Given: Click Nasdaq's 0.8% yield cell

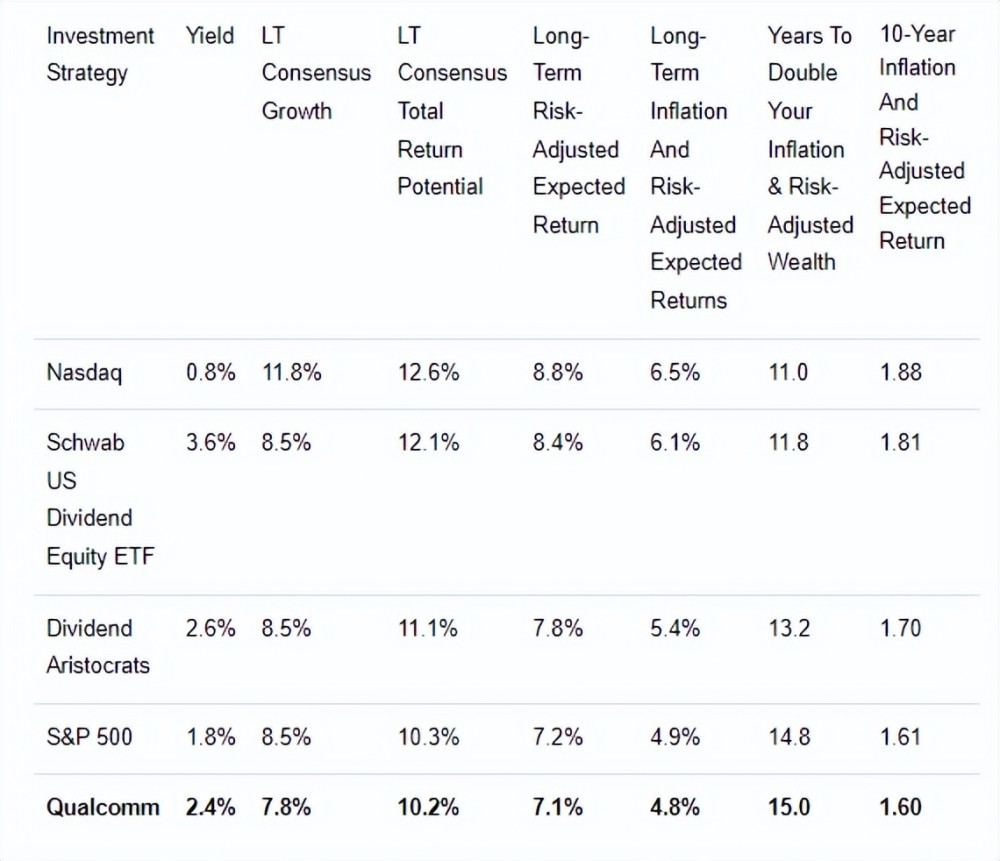Looking at the screenshot, I should [210, 373].
